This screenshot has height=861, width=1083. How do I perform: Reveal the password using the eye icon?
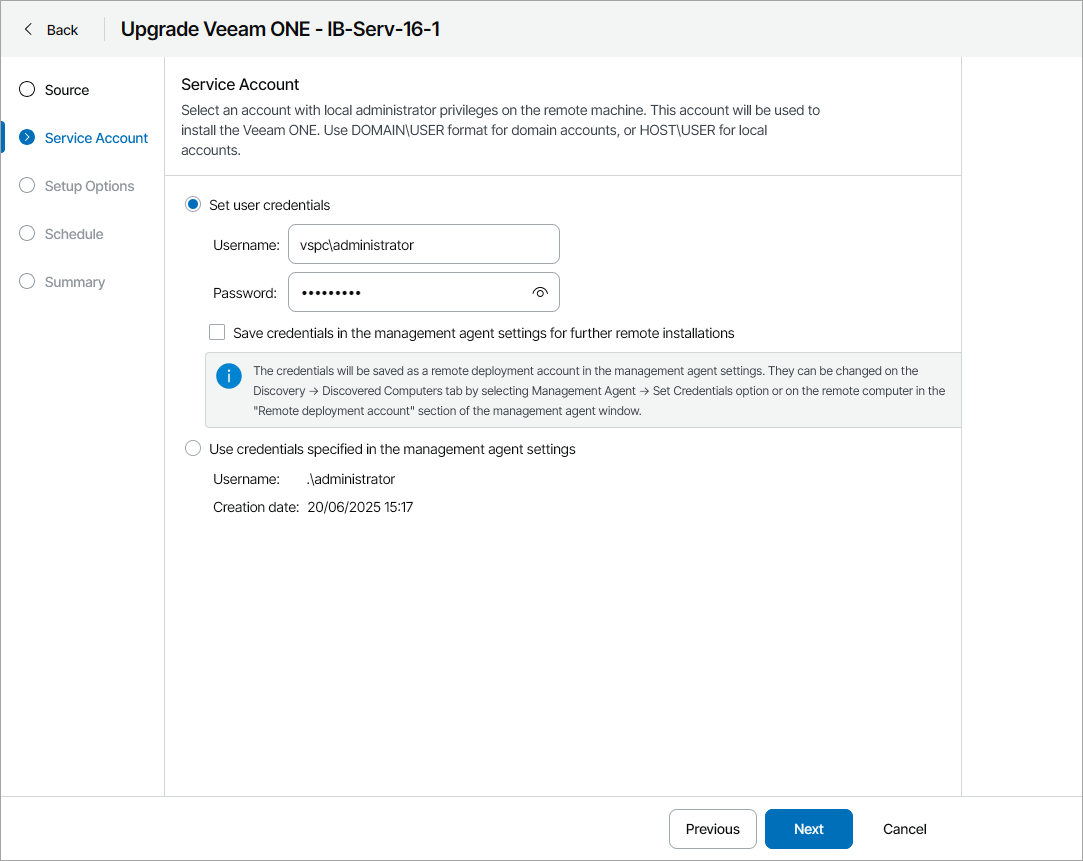540,292
